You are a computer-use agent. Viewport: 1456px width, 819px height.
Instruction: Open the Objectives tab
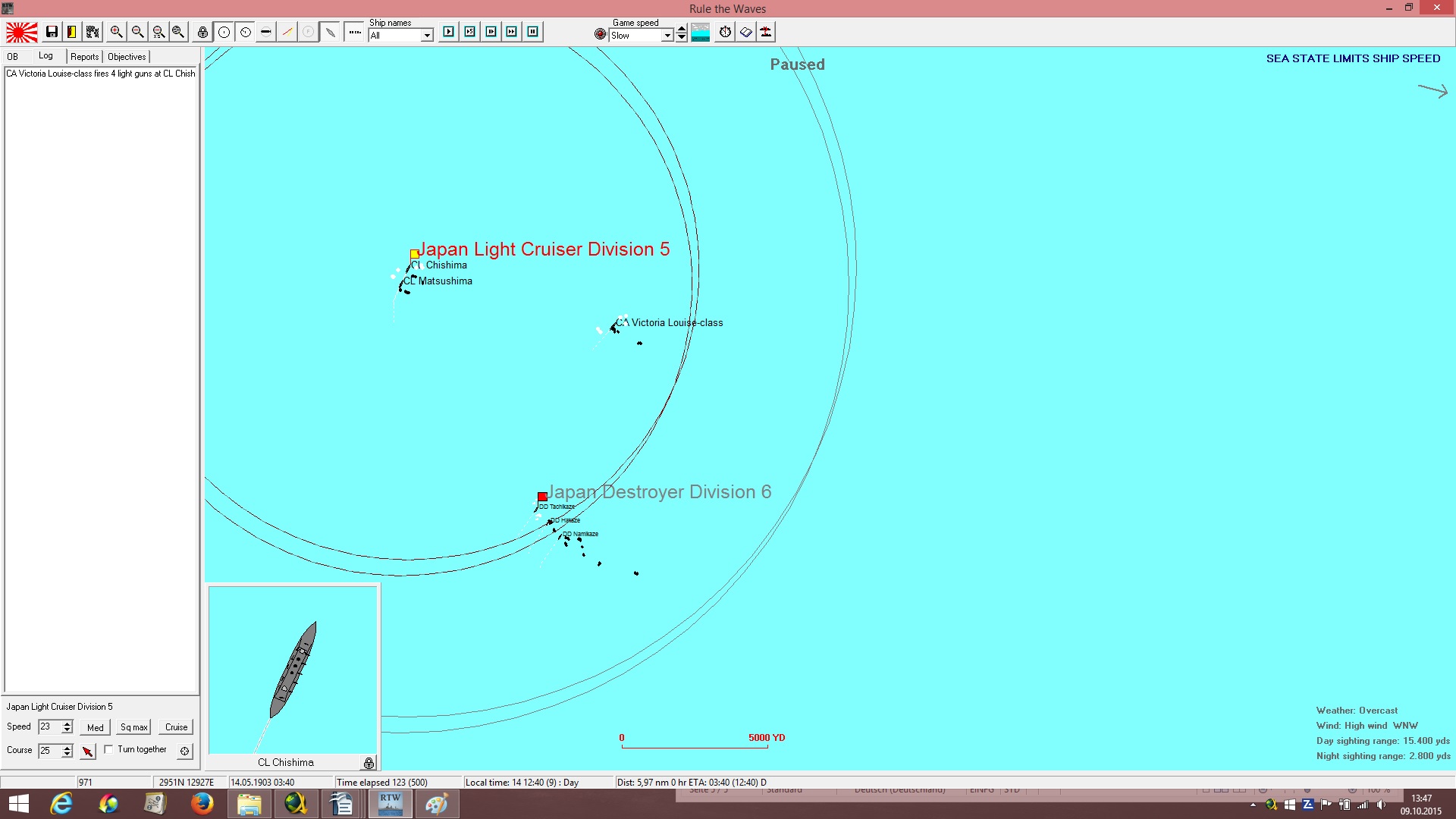click(x=127, y=57)
